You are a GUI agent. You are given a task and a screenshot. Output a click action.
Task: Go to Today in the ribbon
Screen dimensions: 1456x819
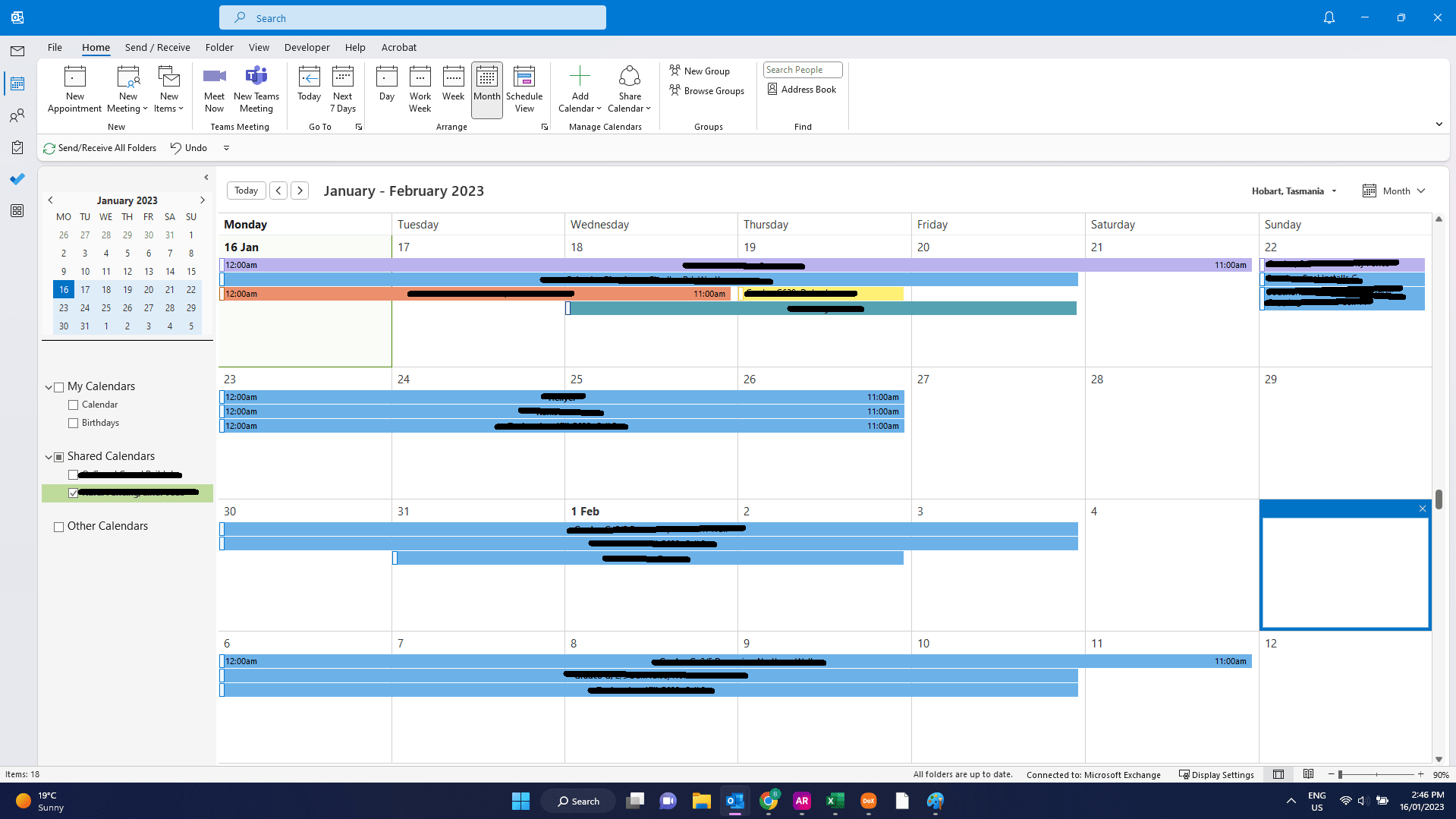(x=309, y=84)
